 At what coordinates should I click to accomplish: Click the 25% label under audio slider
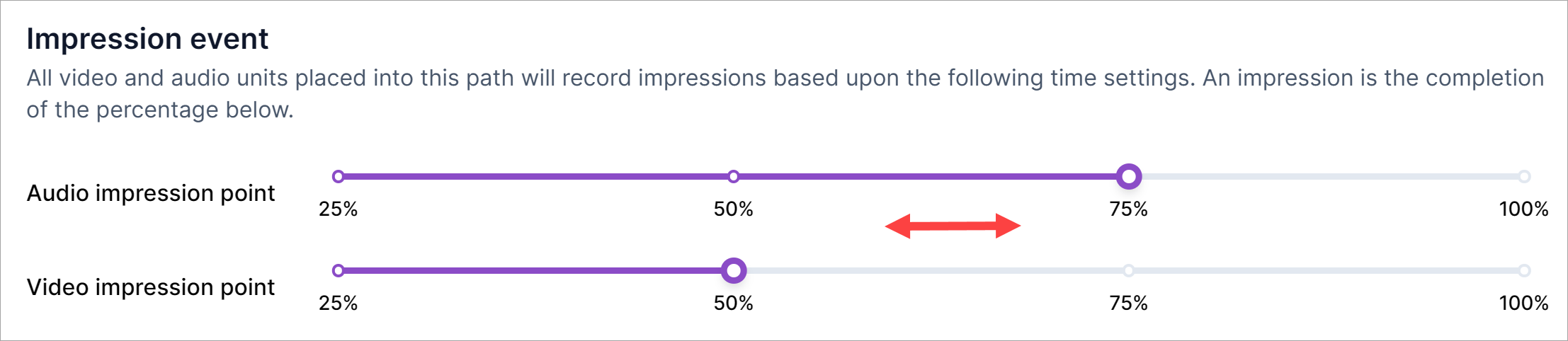pyautogui.click(x=339, y=209)
